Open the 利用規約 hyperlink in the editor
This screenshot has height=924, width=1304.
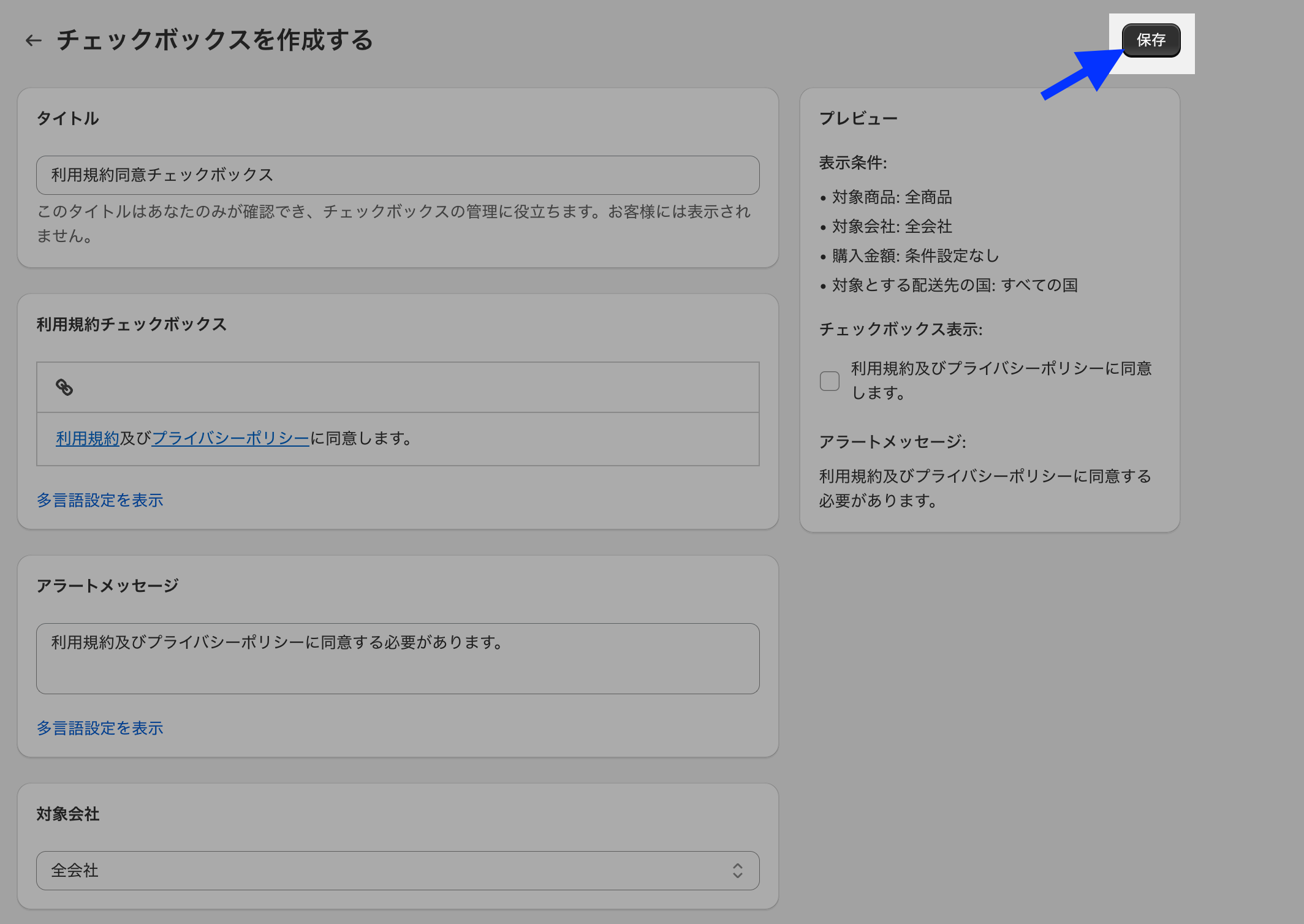87,439
